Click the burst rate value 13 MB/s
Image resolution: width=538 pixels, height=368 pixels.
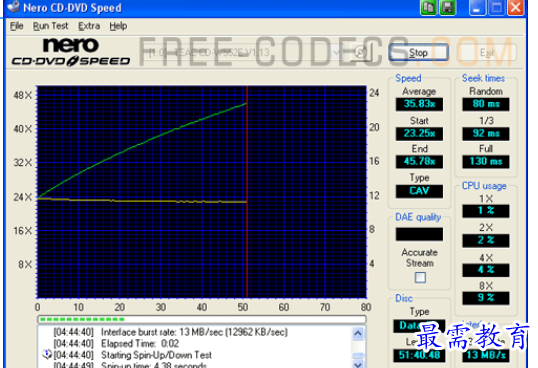point(486,355)
